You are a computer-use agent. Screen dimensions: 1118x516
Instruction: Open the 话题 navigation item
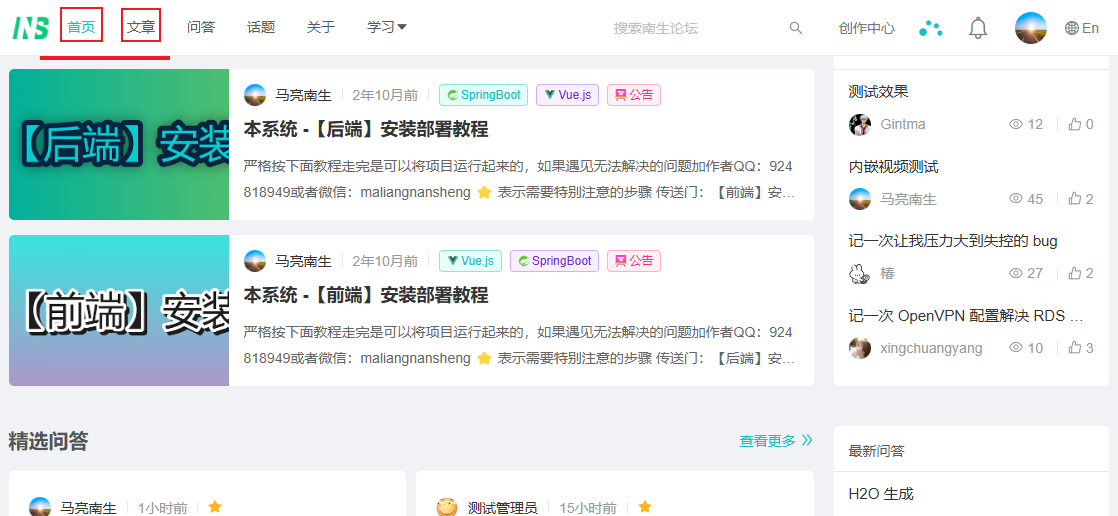(261, 27)
